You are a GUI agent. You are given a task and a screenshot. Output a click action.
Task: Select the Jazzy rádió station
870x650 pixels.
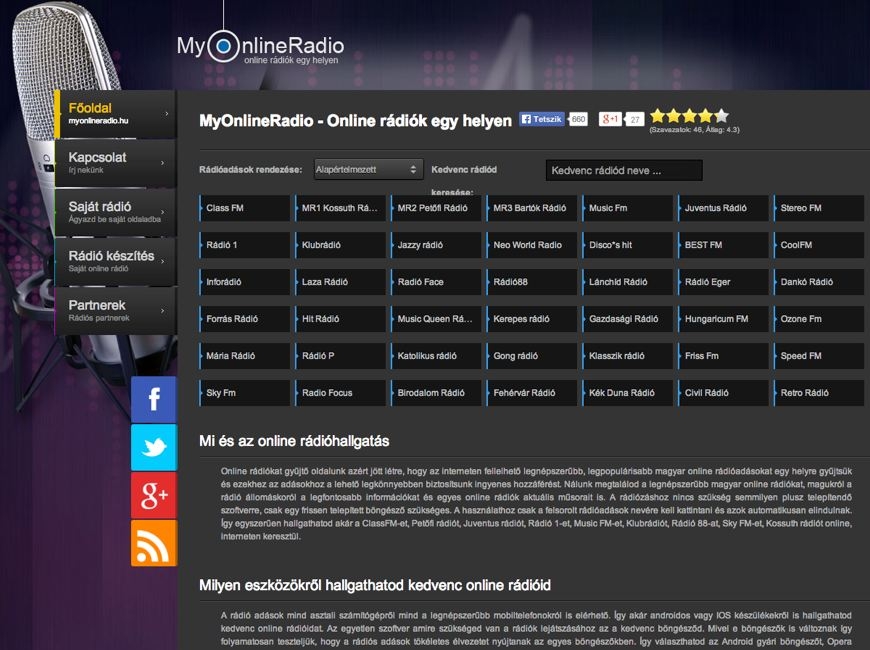tap(436, 245)
